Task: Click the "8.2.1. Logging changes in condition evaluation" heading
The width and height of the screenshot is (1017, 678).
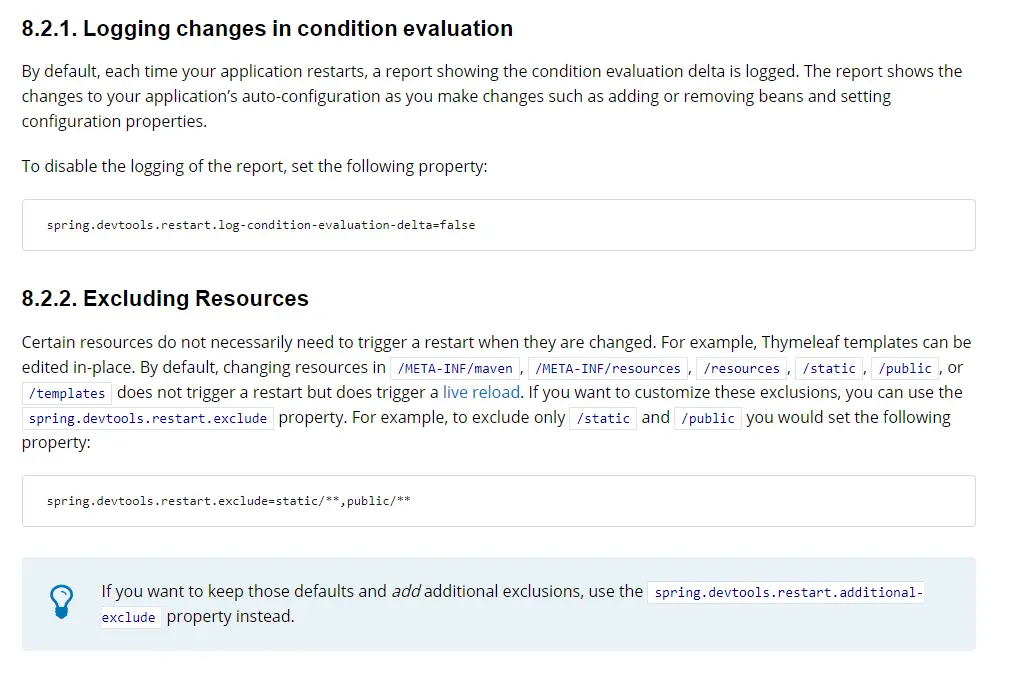Action: click(x=267, y=29)
